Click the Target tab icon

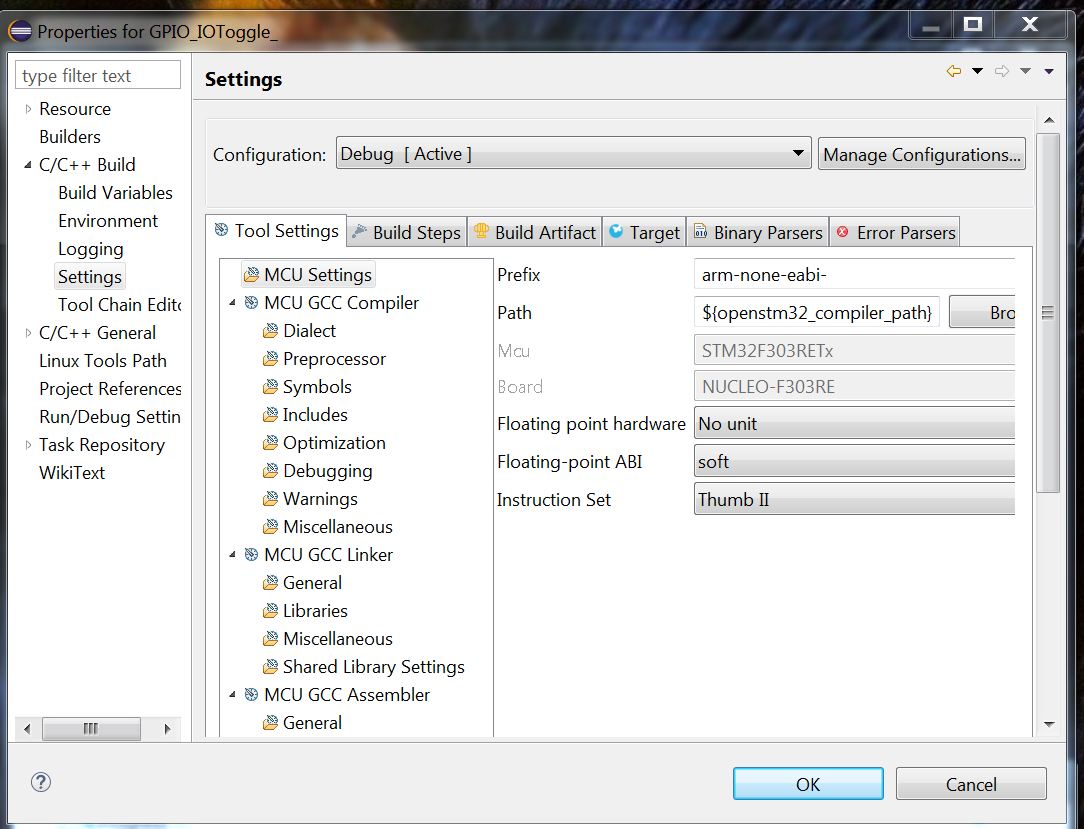pos(616,232)
